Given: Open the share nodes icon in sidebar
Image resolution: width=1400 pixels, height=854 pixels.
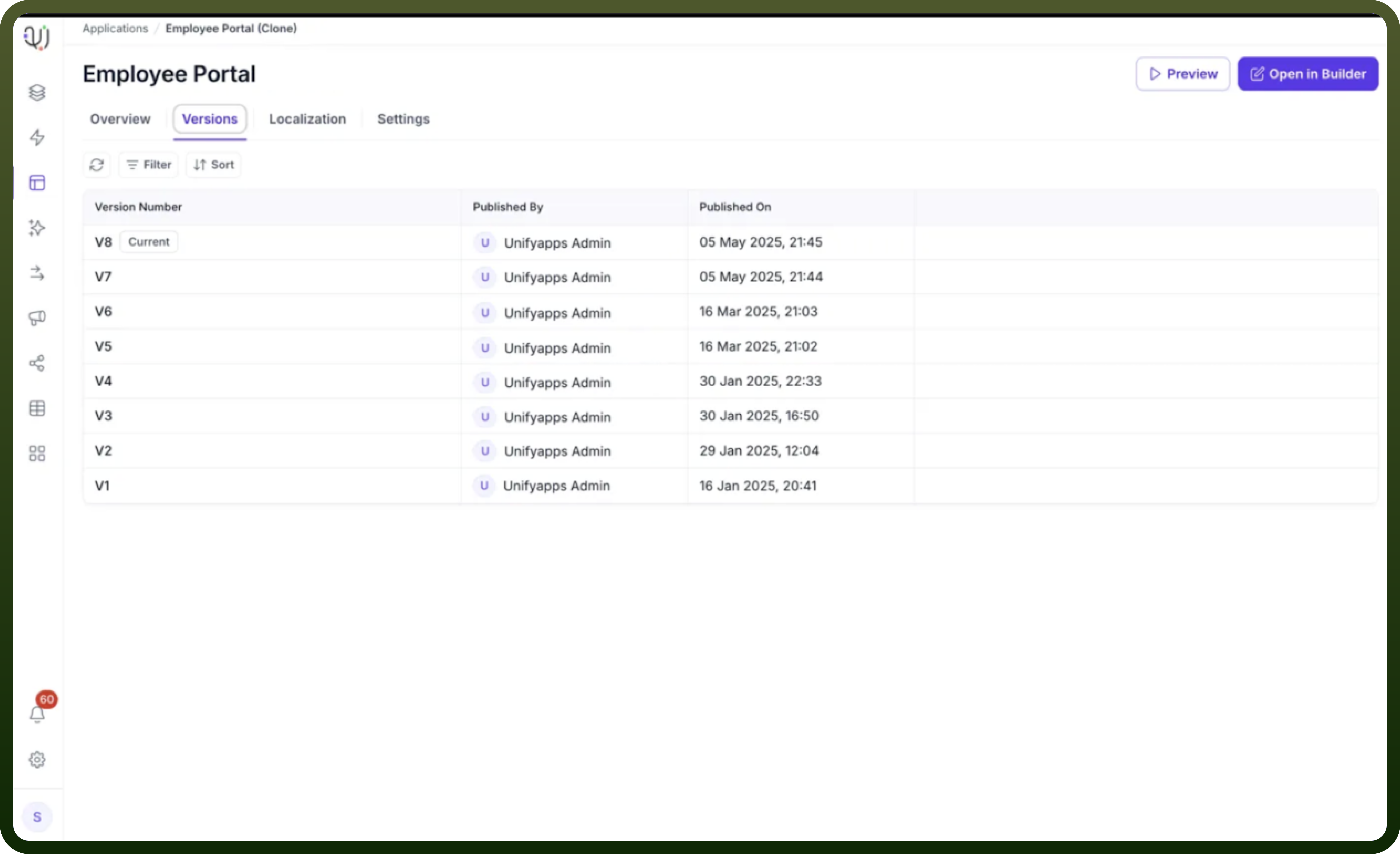Looking at the screenshot, I should (37, 363).
